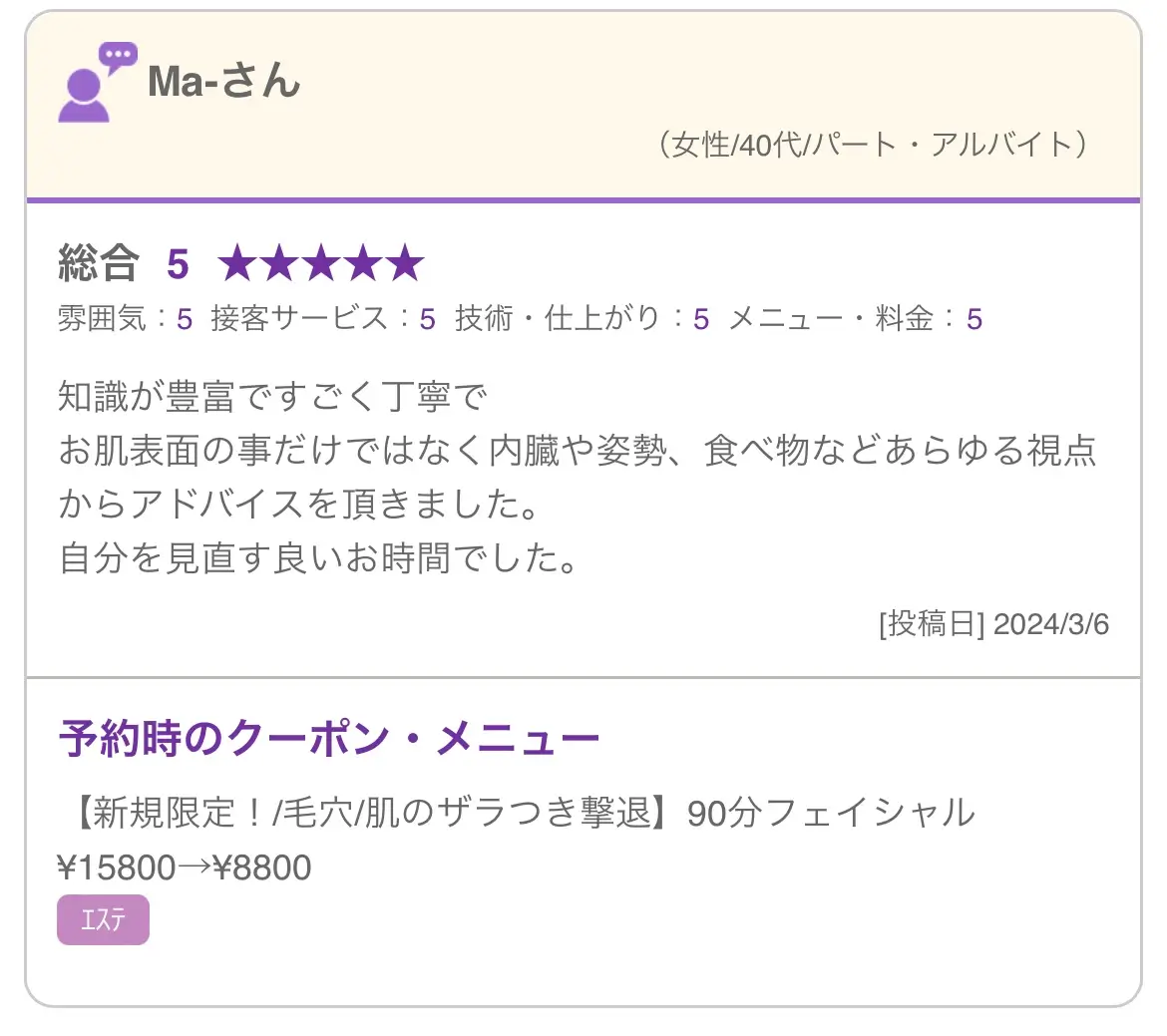Click the 総合 5 overall score

[124, 262]
